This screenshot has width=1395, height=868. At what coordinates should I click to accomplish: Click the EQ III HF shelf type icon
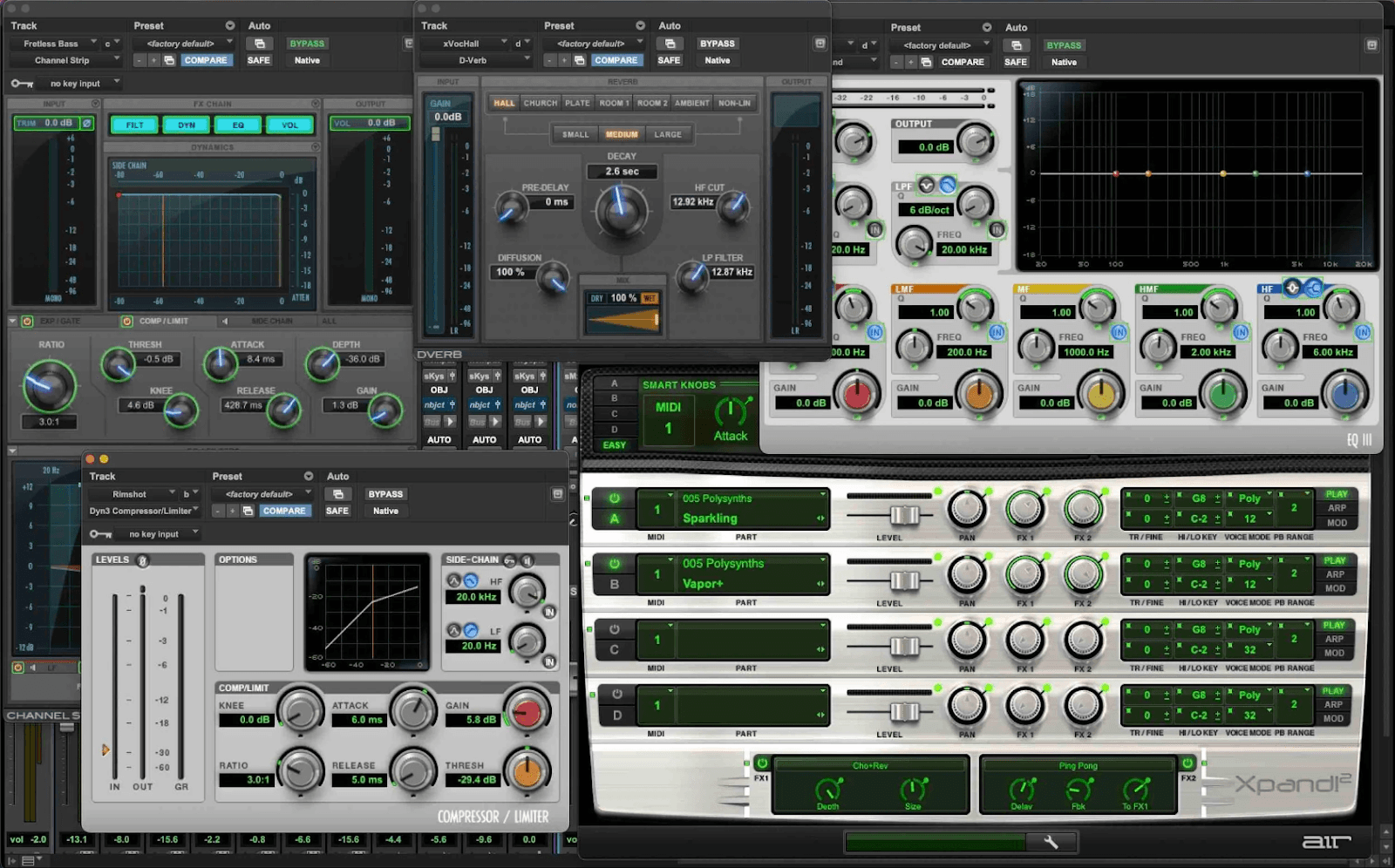coord(1313,288)
